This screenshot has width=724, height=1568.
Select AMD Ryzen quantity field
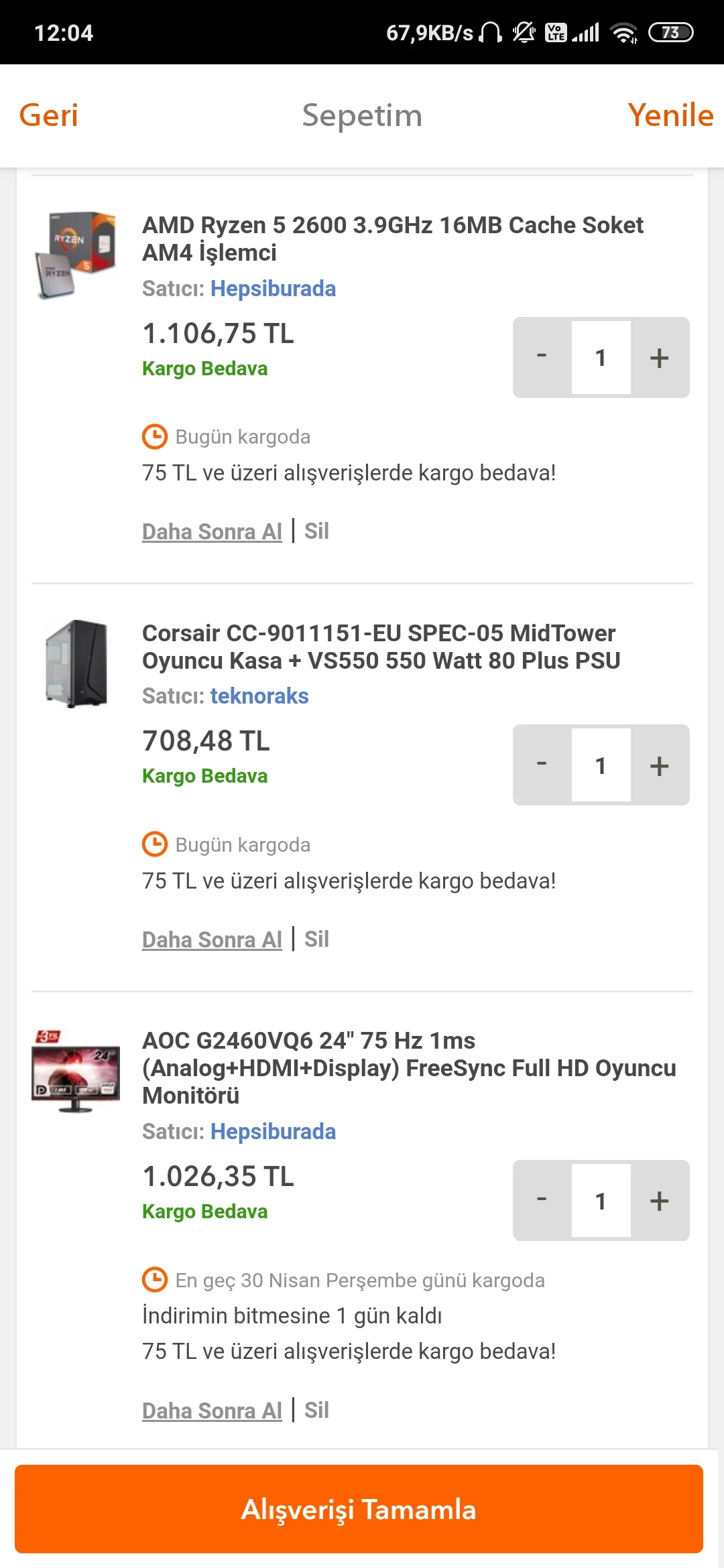click(x=601, y=358)
